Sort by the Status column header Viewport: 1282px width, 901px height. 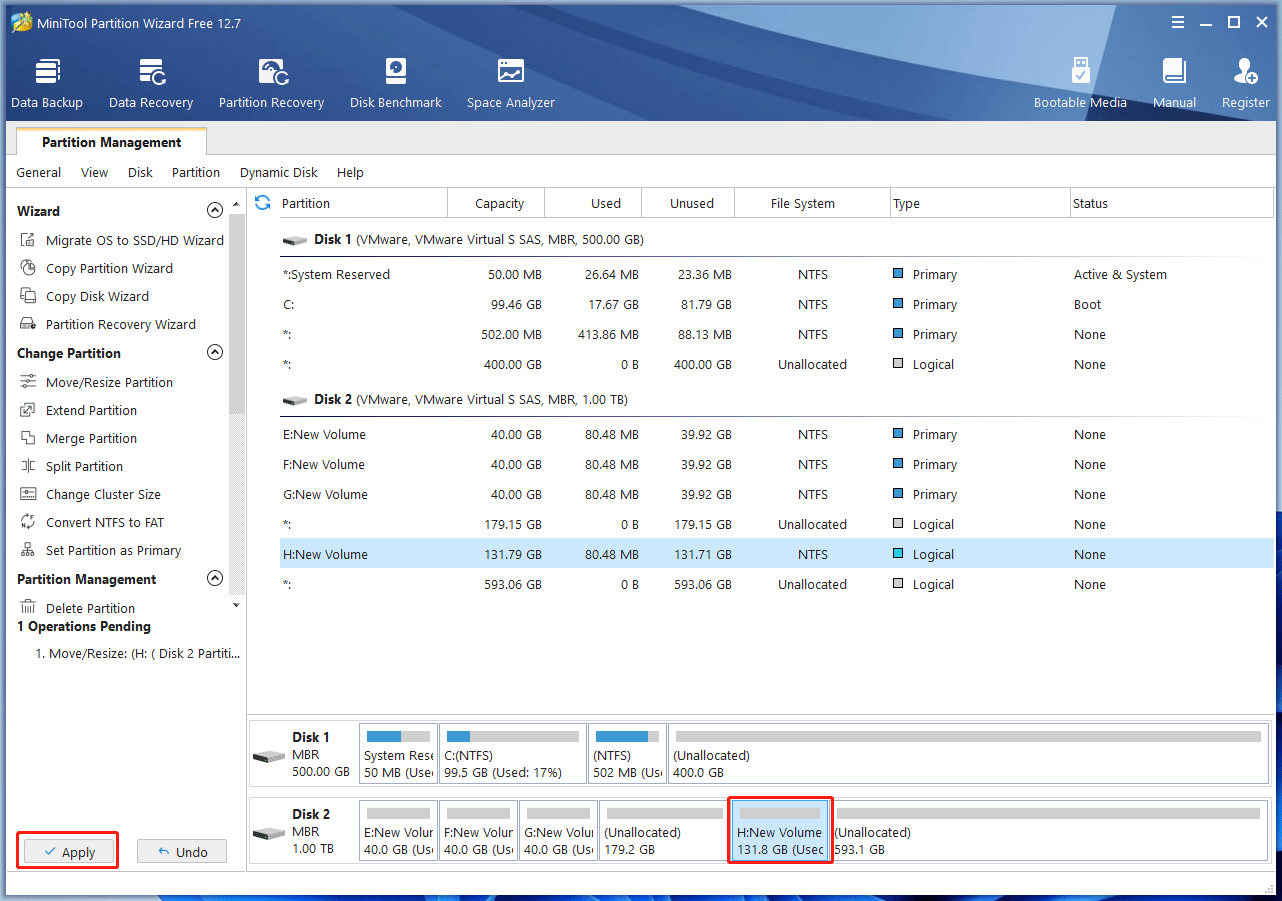click(1172, 203)
